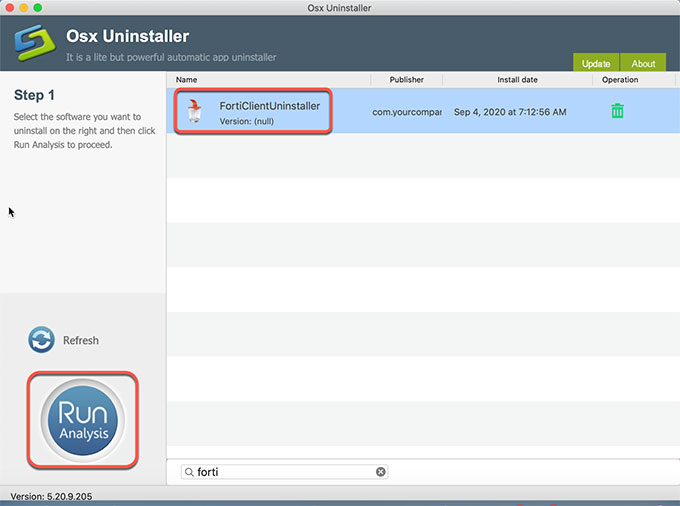The width and height of the screenshot is (680, 506).
Task: Open the Update tab
Action: [x=596, y=63]
